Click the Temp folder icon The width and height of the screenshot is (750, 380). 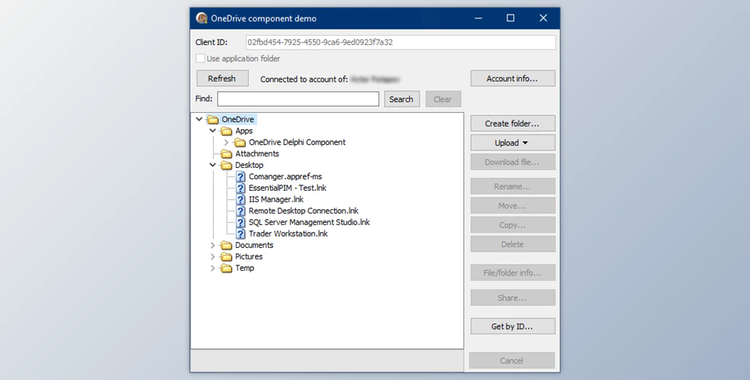coord(226,268)
